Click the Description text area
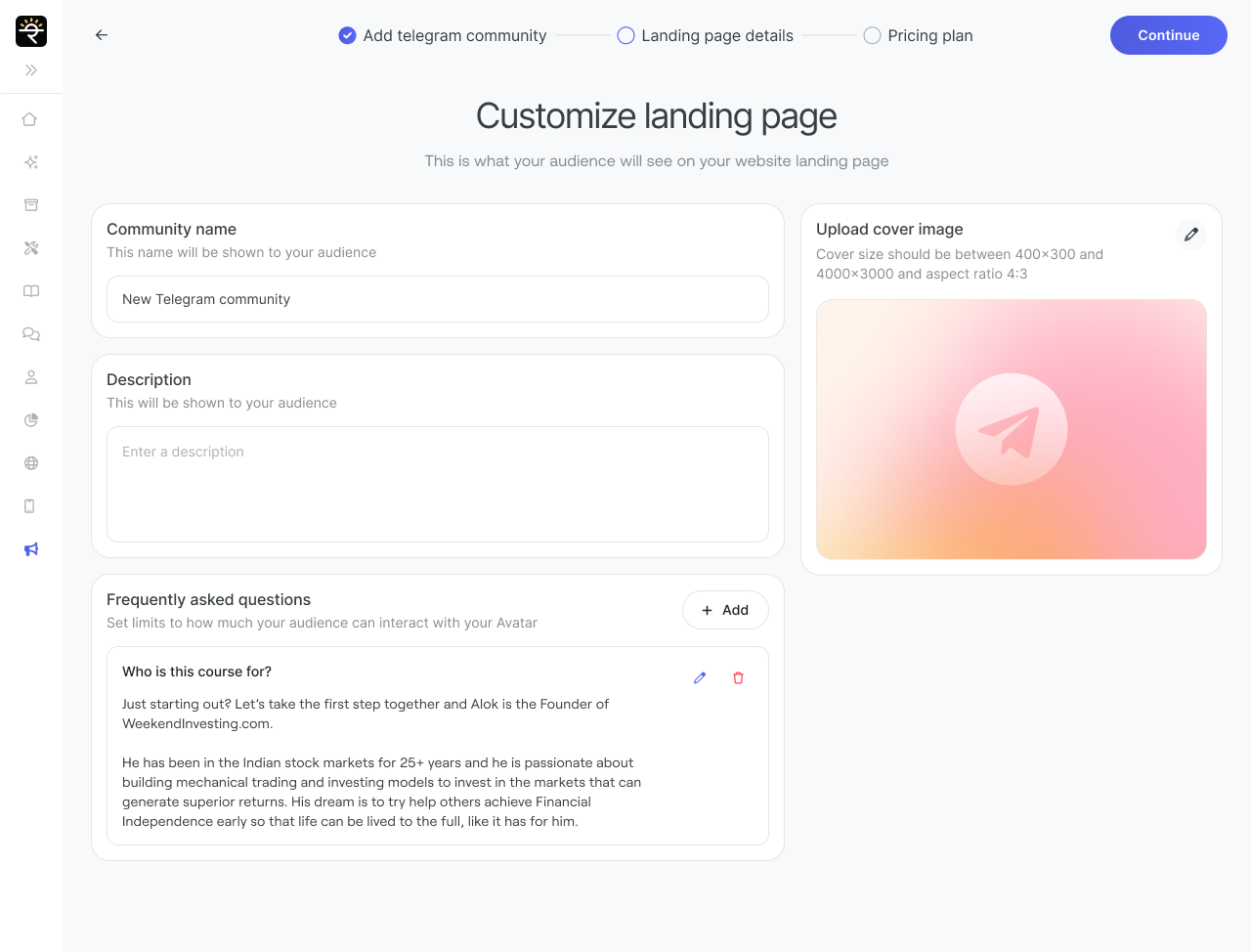This screenshot has width=1251, height=952. coord(438,484)
